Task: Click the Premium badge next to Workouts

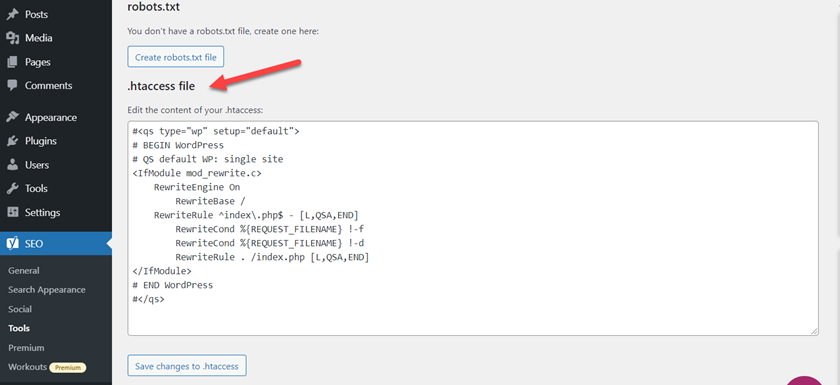Action: click(68, 368)
